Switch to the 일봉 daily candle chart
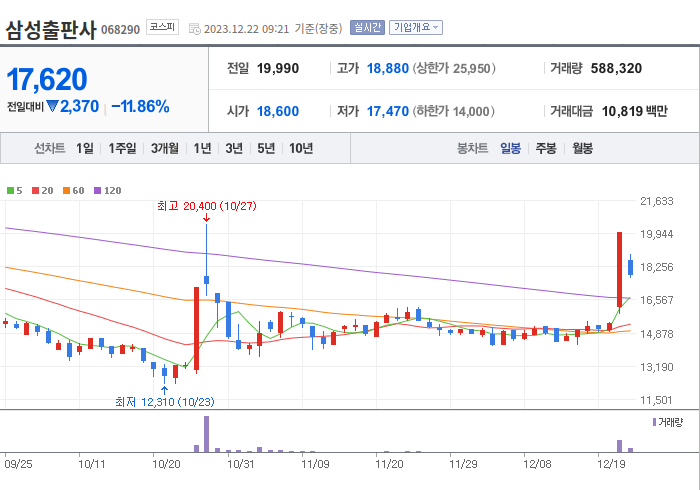The height and width of the screenshot is (490, 700). [x=510, y=148]
